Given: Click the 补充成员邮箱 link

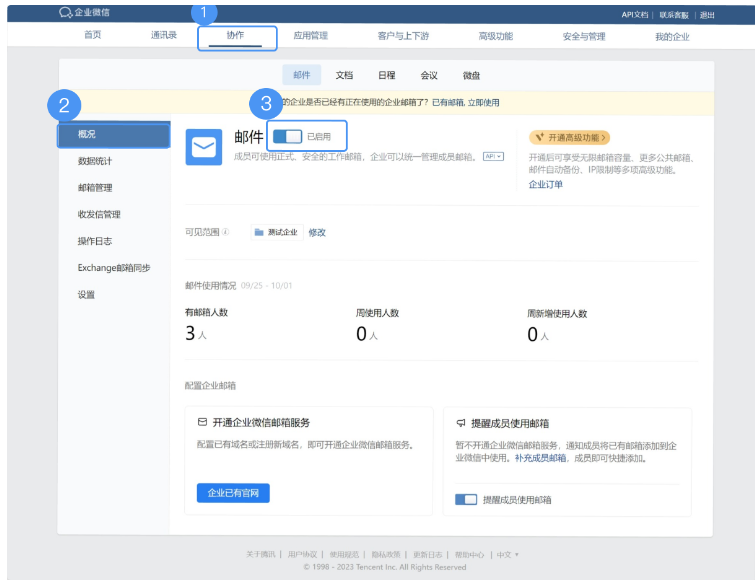Looking at the screenshot, I should point(540,458).
